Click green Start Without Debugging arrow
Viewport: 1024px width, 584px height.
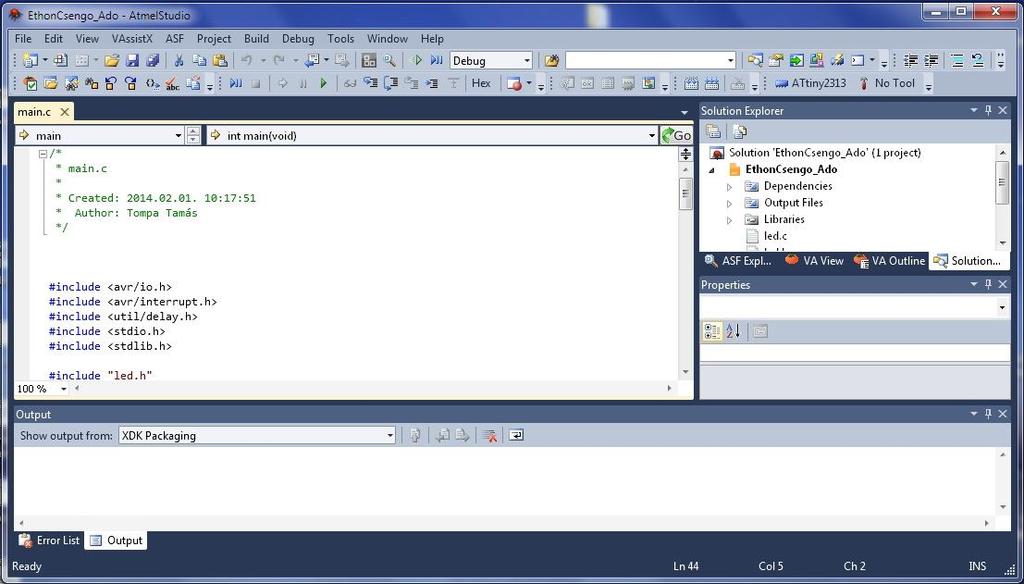(x=416, y=61)
